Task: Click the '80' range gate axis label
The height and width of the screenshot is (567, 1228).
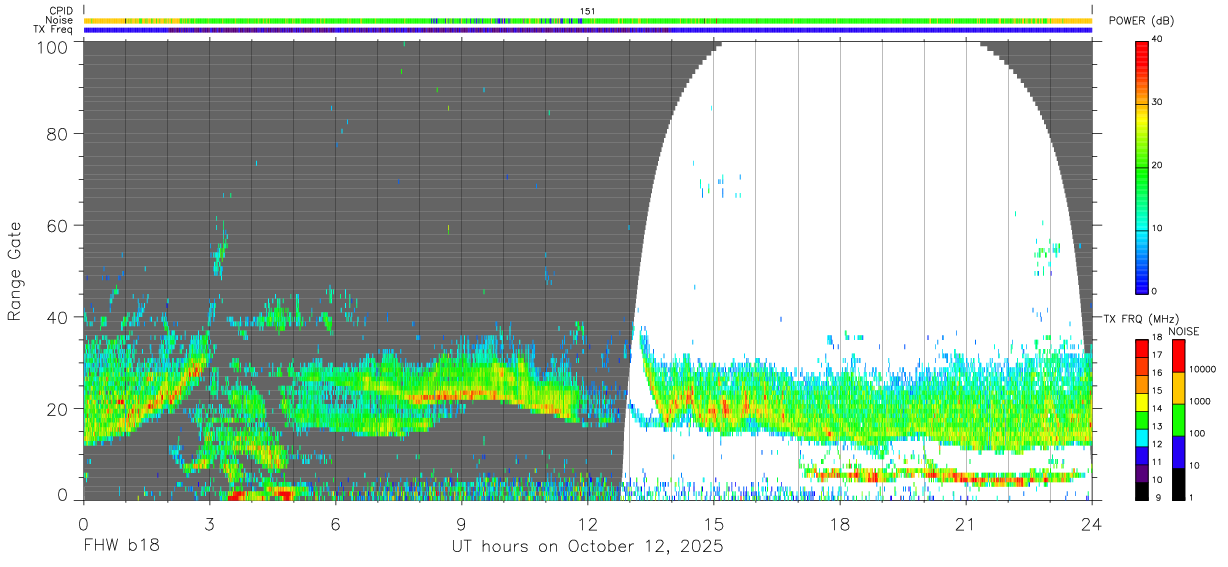Action: (59, 134)
